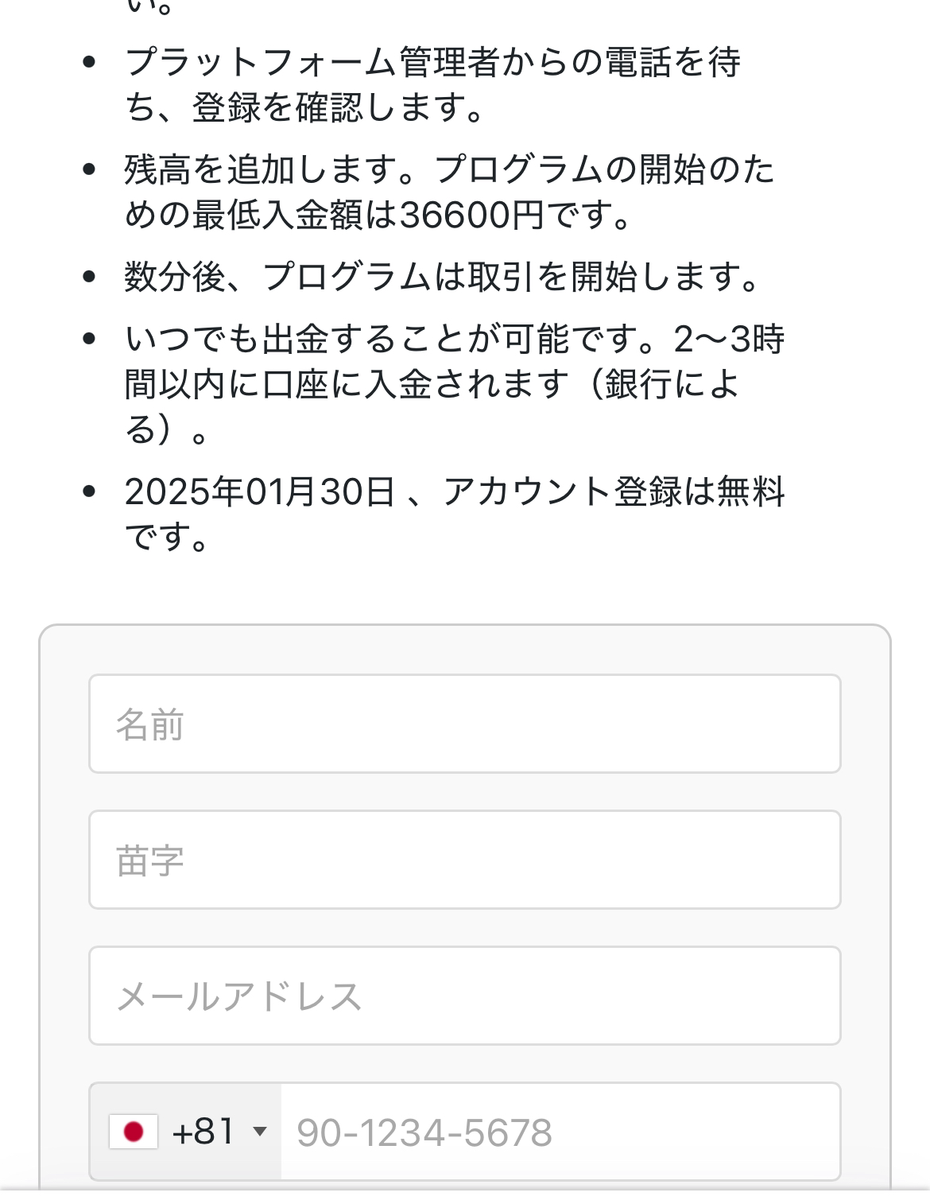
Task: Click the 90-1234-5678 phone number field
Action: [x=560, y=1132]
